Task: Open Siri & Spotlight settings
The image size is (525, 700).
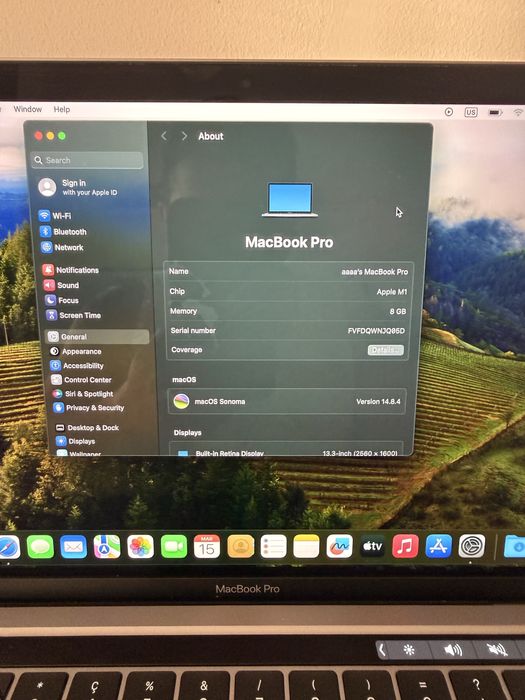Action: click(x=83, y=394)
